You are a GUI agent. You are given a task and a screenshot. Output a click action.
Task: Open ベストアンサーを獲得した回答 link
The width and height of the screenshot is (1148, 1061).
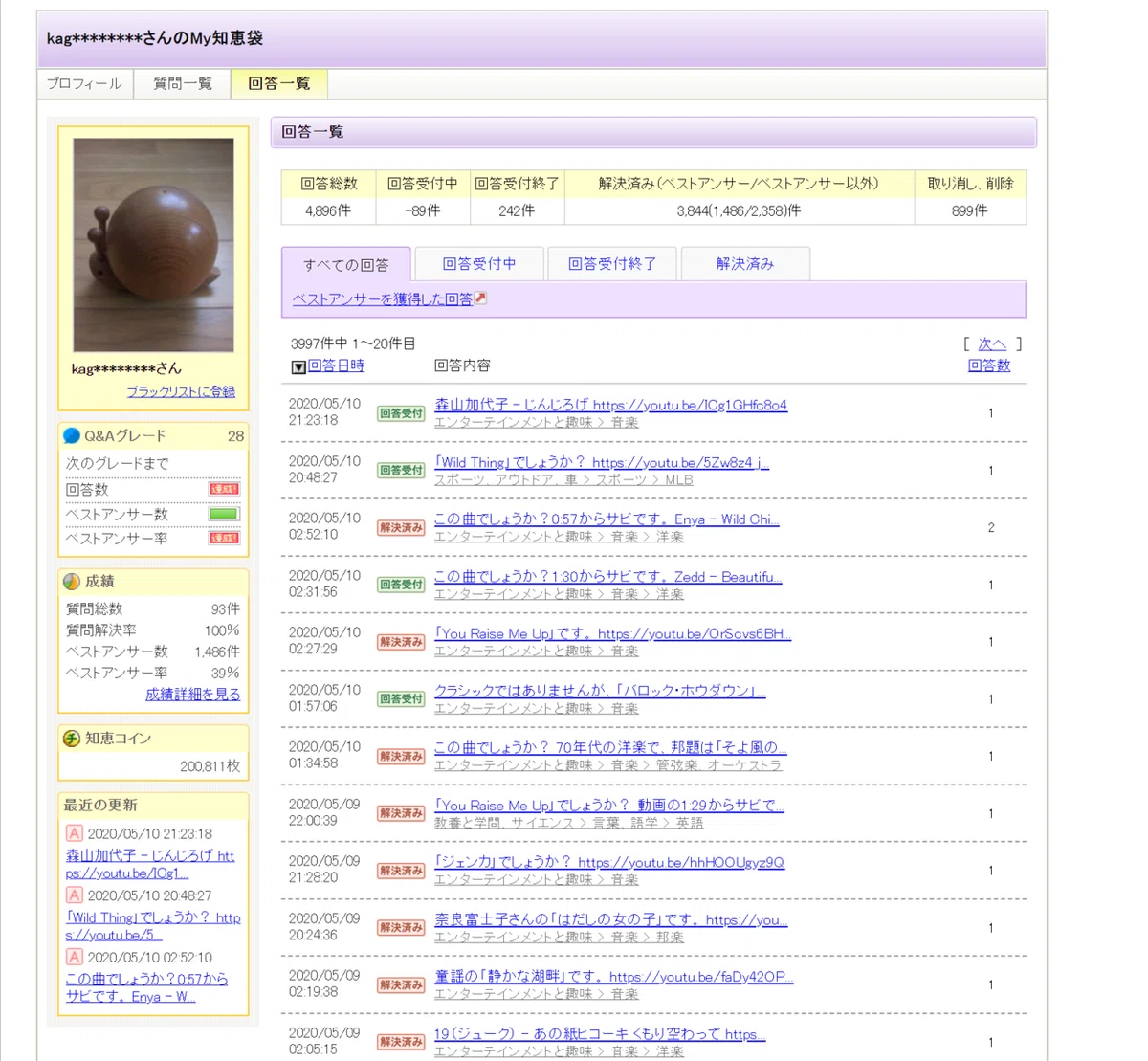click(x=383, y=299)
